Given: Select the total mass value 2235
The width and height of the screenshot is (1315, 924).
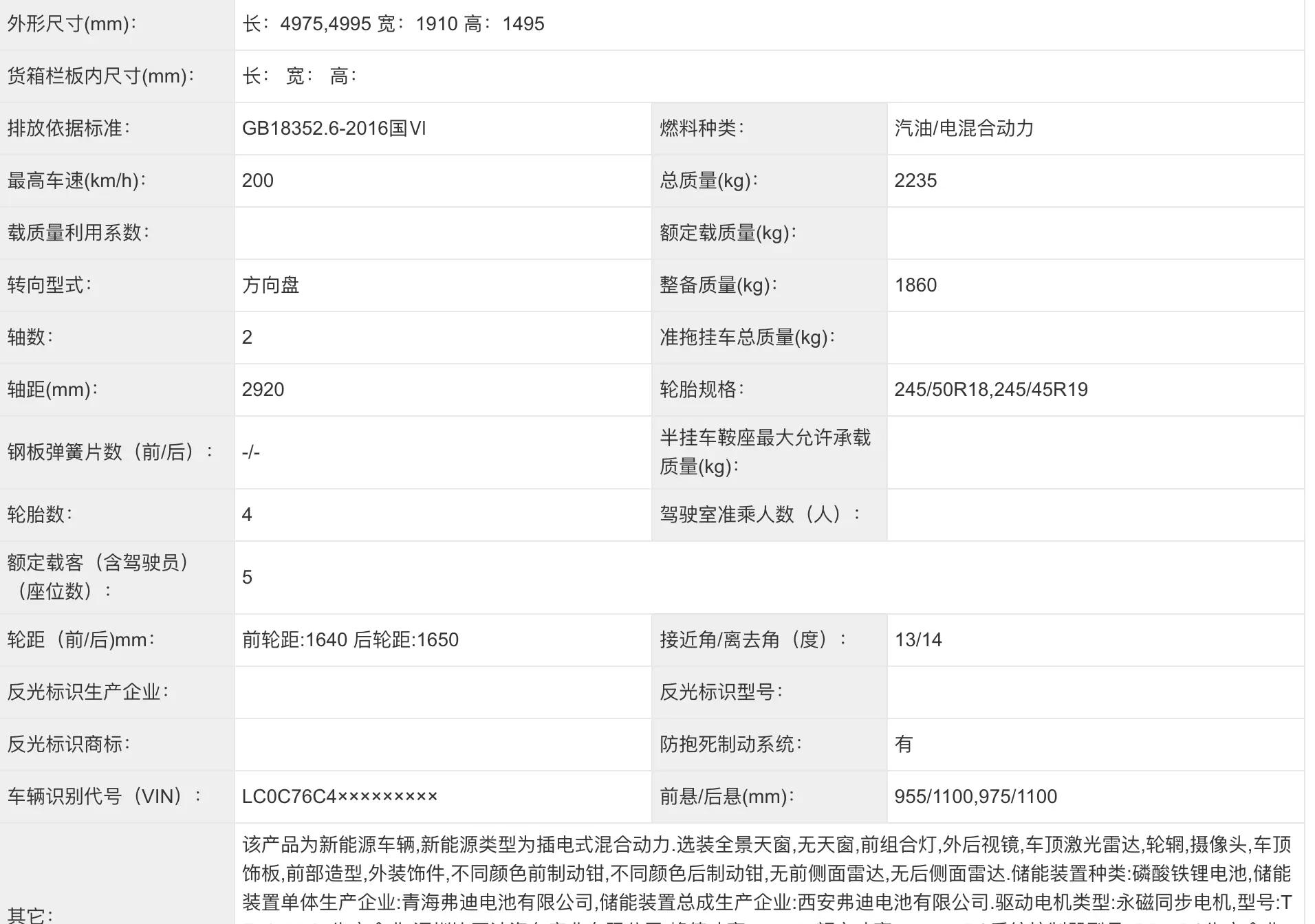Looking at the screenshot, I should click(x=915, y=181).
